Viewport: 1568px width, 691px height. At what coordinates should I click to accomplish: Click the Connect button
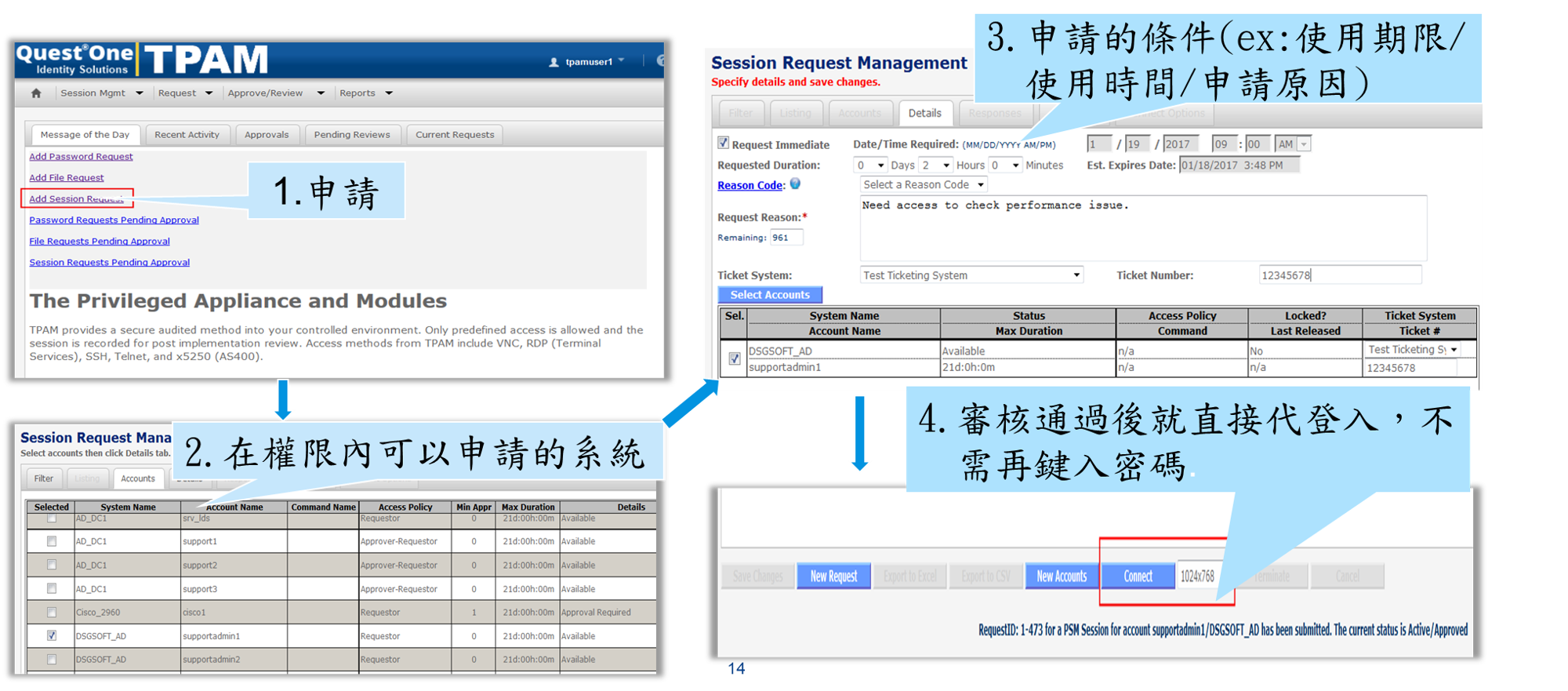click(1138, 576)
